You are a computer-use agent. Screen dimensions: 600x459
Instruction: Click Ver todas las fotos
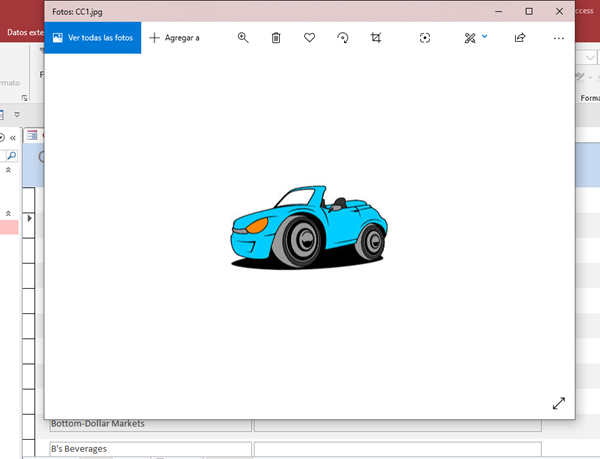93,38
